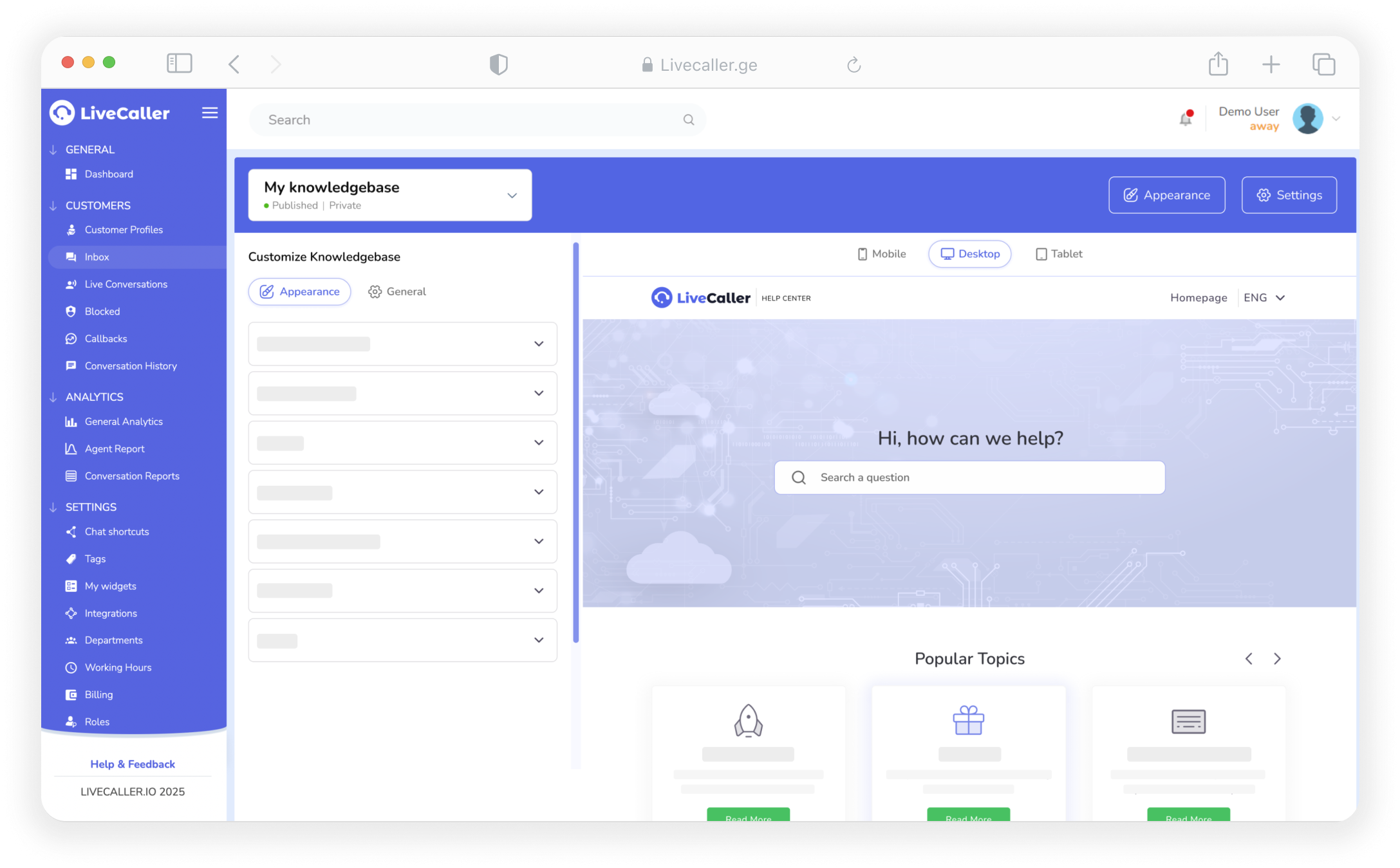Open Integrations in the sidebar
The height and width of the screenshot is (868, 1400).
tap(111, 613)
